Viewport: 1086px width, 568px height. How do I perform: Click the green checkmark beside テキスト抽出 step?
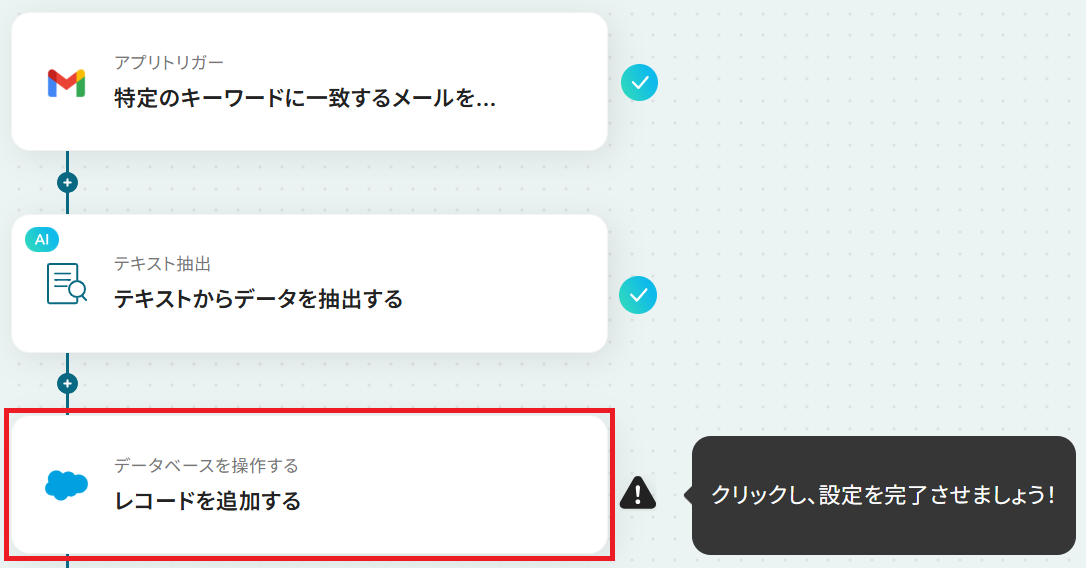pyautogui.click(x=637, y=295)
